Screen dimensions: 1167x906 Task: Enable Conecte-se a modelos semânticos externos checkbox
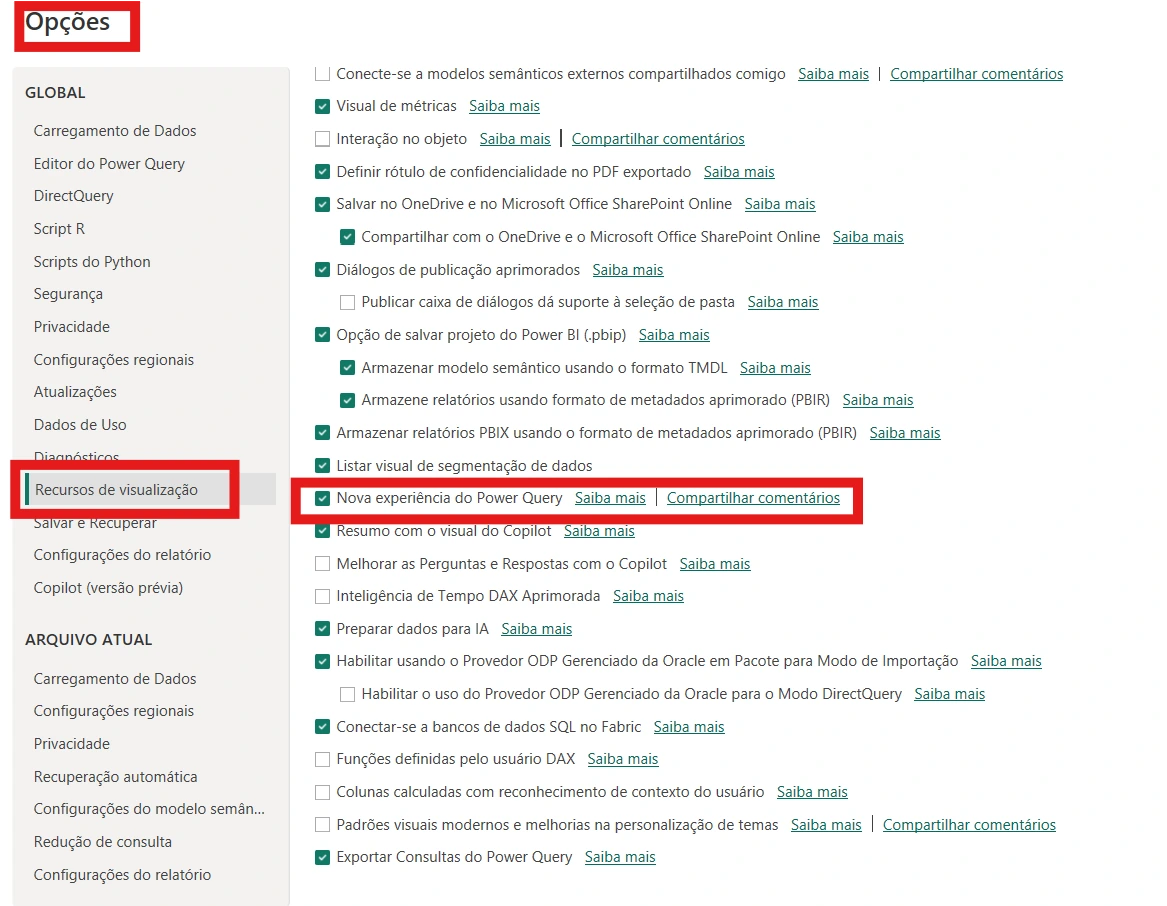(x=322, y=74)
